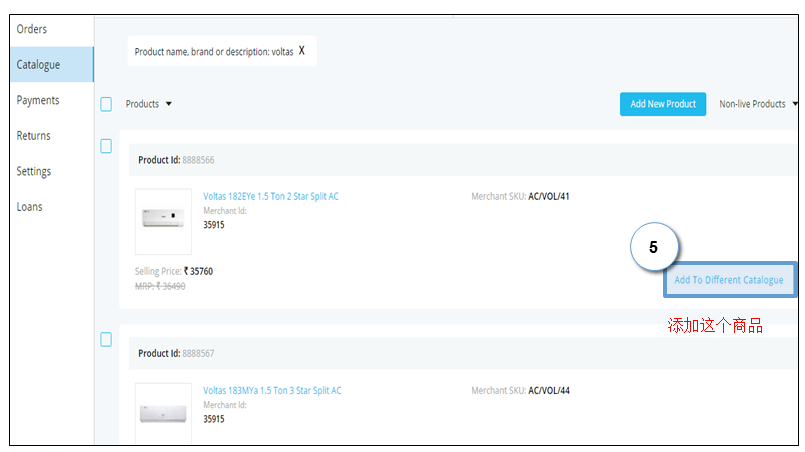Go to Payments section

pos(38,100)
